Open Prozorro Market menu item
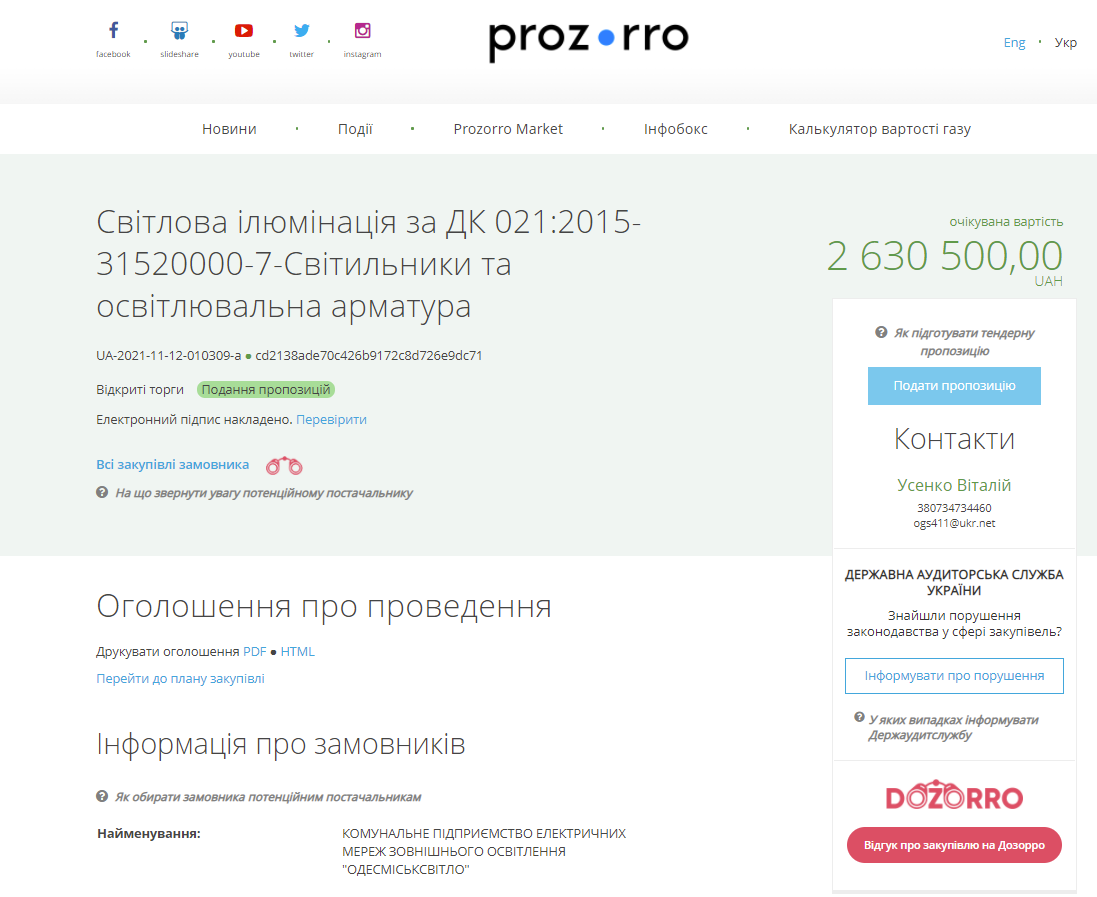Screen dimensions: 1097x897 click(x=508, y=129)
